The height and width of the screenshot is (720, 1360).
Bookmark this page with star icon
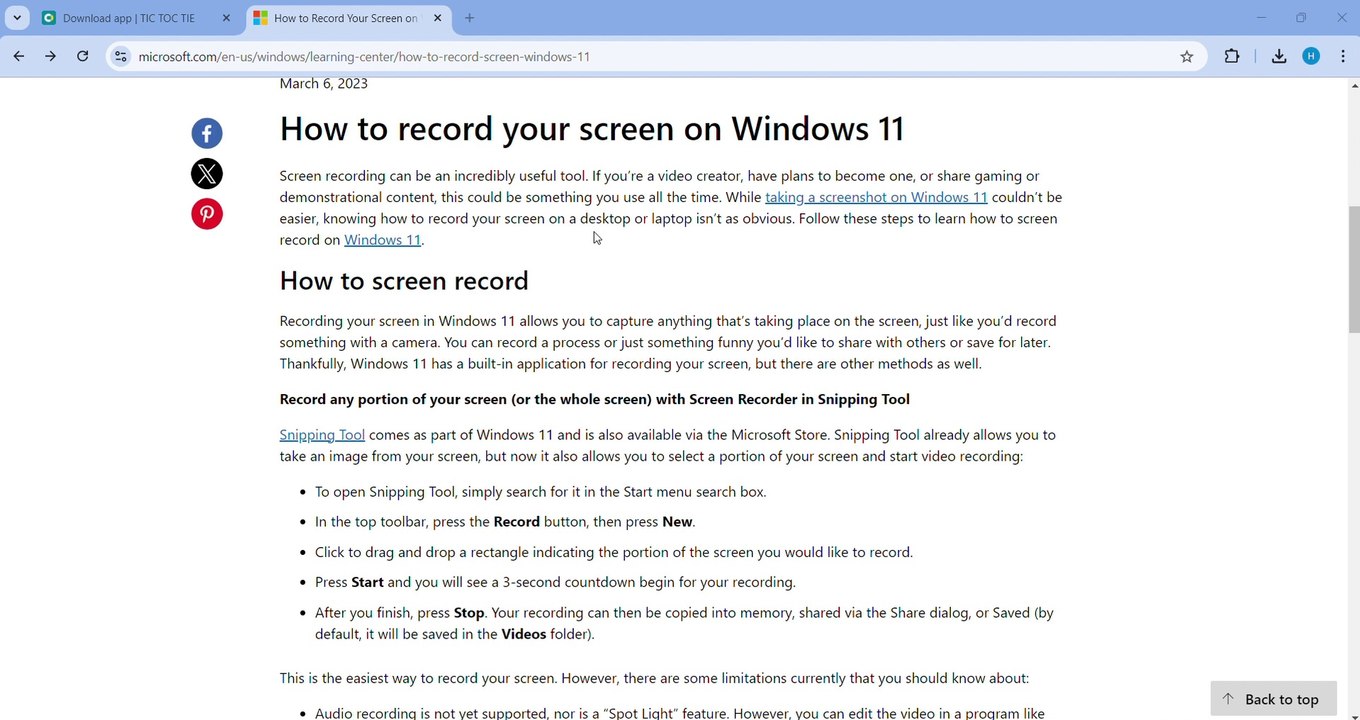[x=1187, y=57]
